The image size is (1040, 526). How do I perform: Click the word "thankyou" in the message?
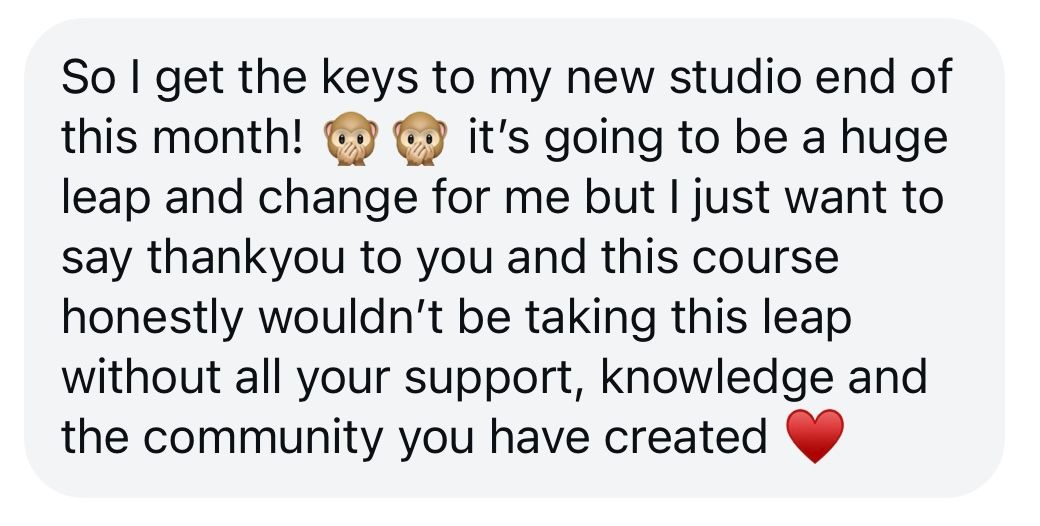(246, 259)
